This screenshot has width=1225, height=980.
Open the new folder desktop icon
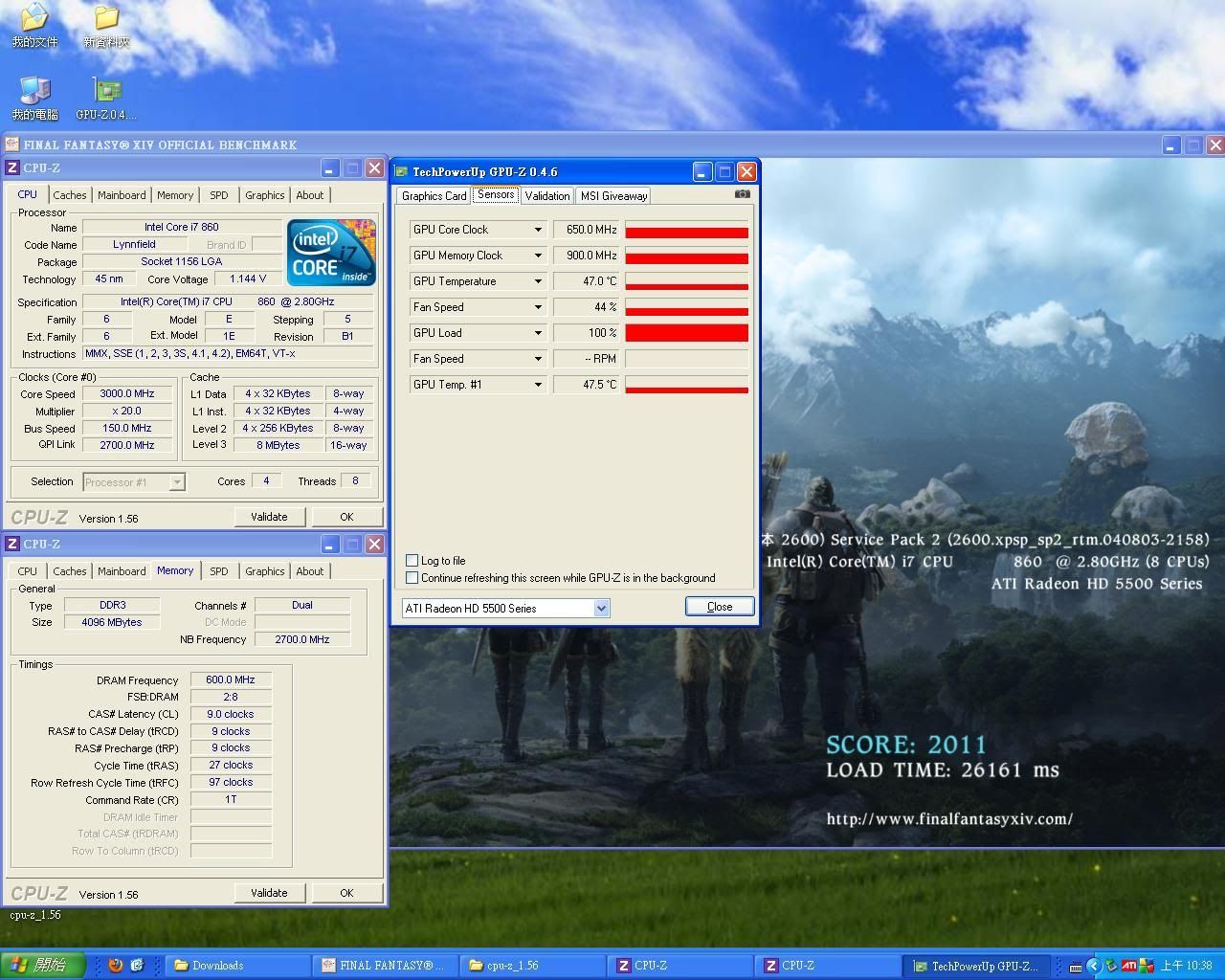point(106,26)
